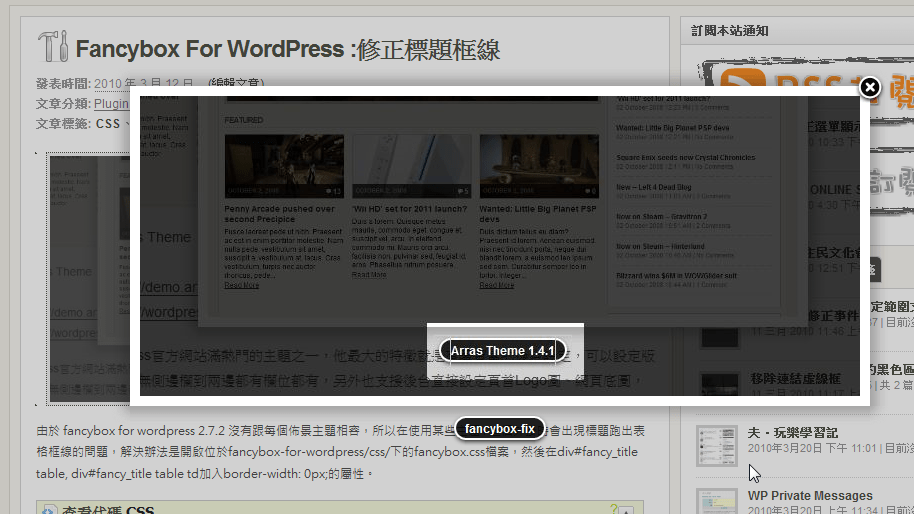Click 'Wii HD' set for 2011 launch headline
The image size is (914, 514).
(x=409, y=209)
